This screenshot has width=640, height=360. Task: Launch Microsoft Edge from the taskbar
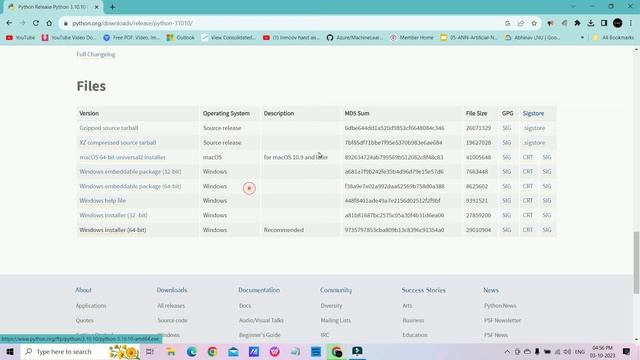pos(191,351)
